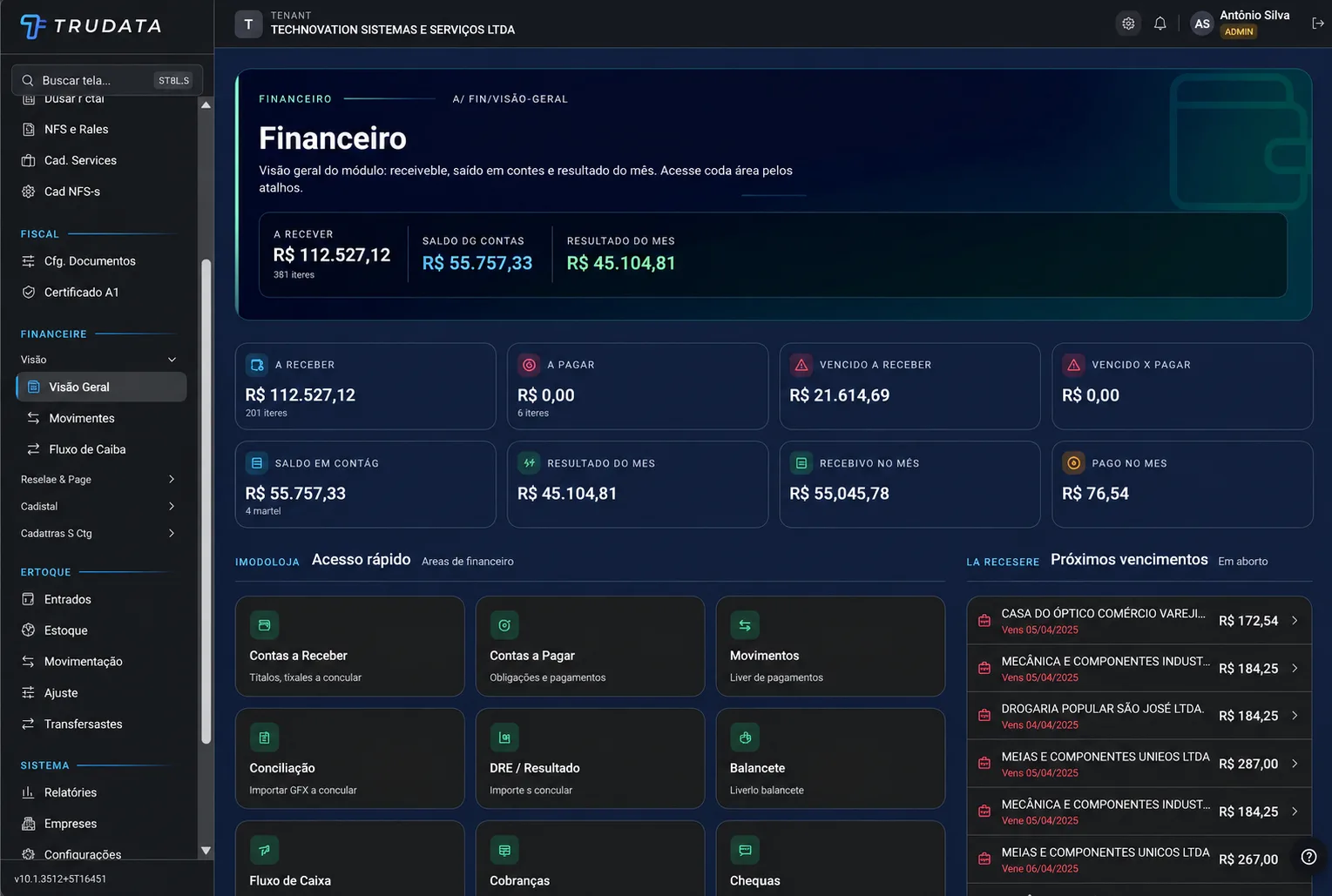Open DRE / Resultado quick access card
The width and height of the screenshot is (1332, 896).
click(x=590, y=758)
